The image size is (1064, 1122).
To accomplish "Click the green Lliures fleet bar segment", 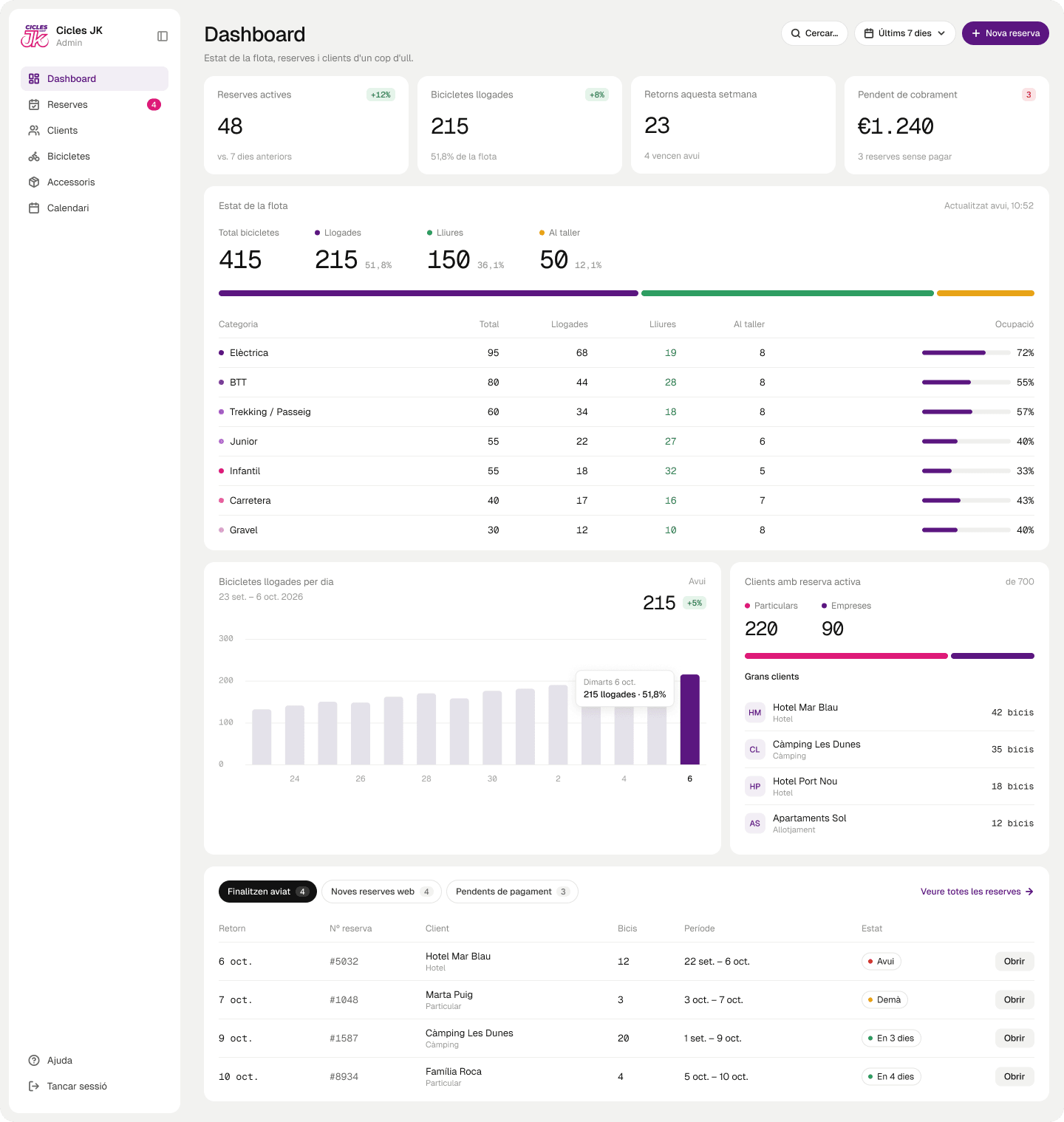I will click(788, 293).
